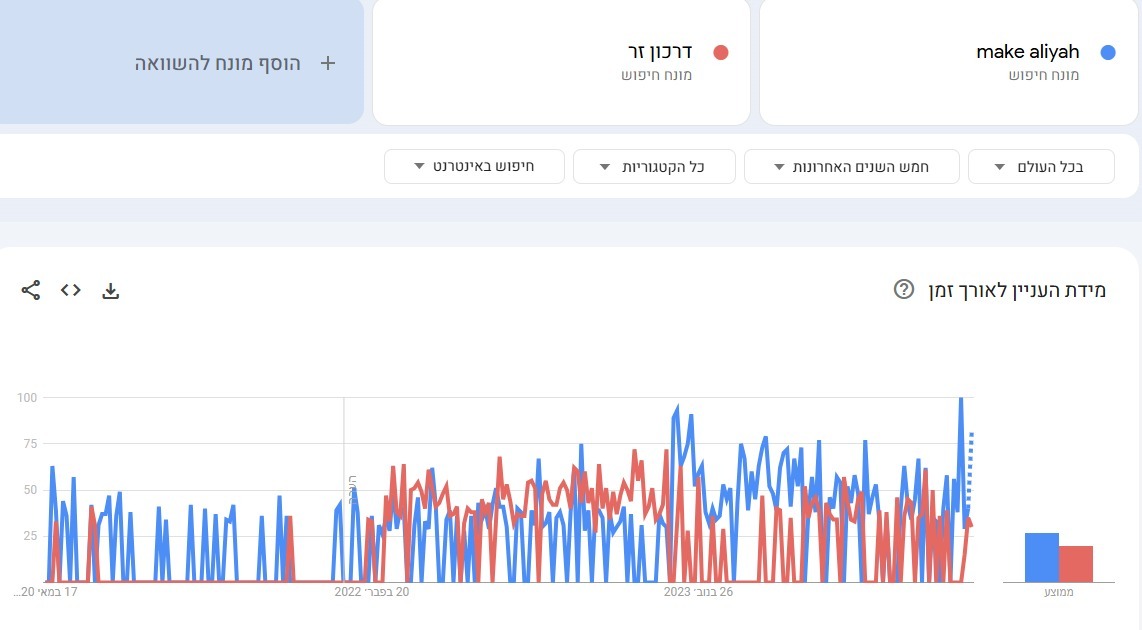Open the embed code icon
Viewport: 1142px width, 630px height.
71,290
